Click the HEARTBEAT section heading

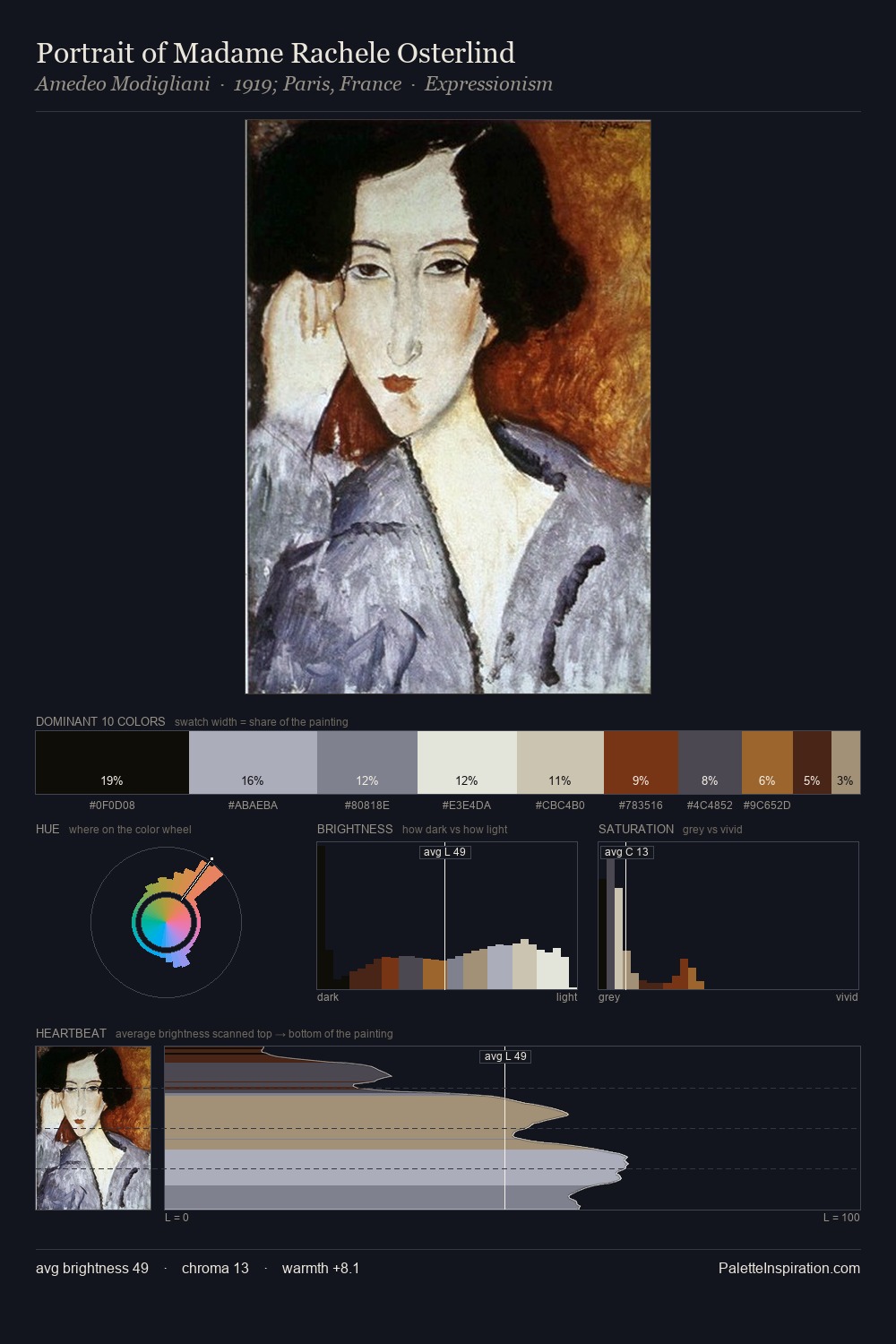coord(71,1033)
